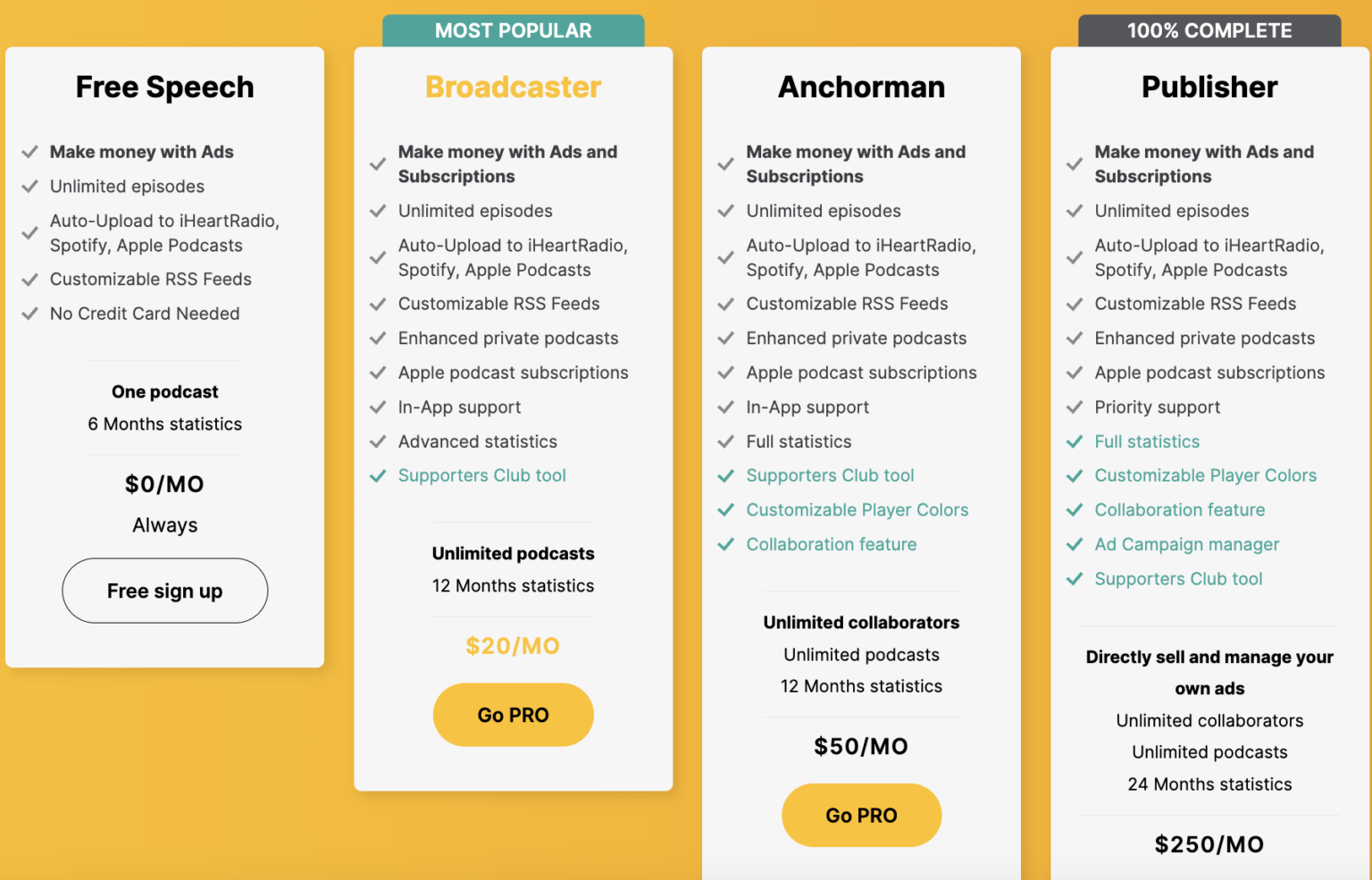
Task: Select the check next to Unlimited episodes in Free Speech
Action: (29, 186)
